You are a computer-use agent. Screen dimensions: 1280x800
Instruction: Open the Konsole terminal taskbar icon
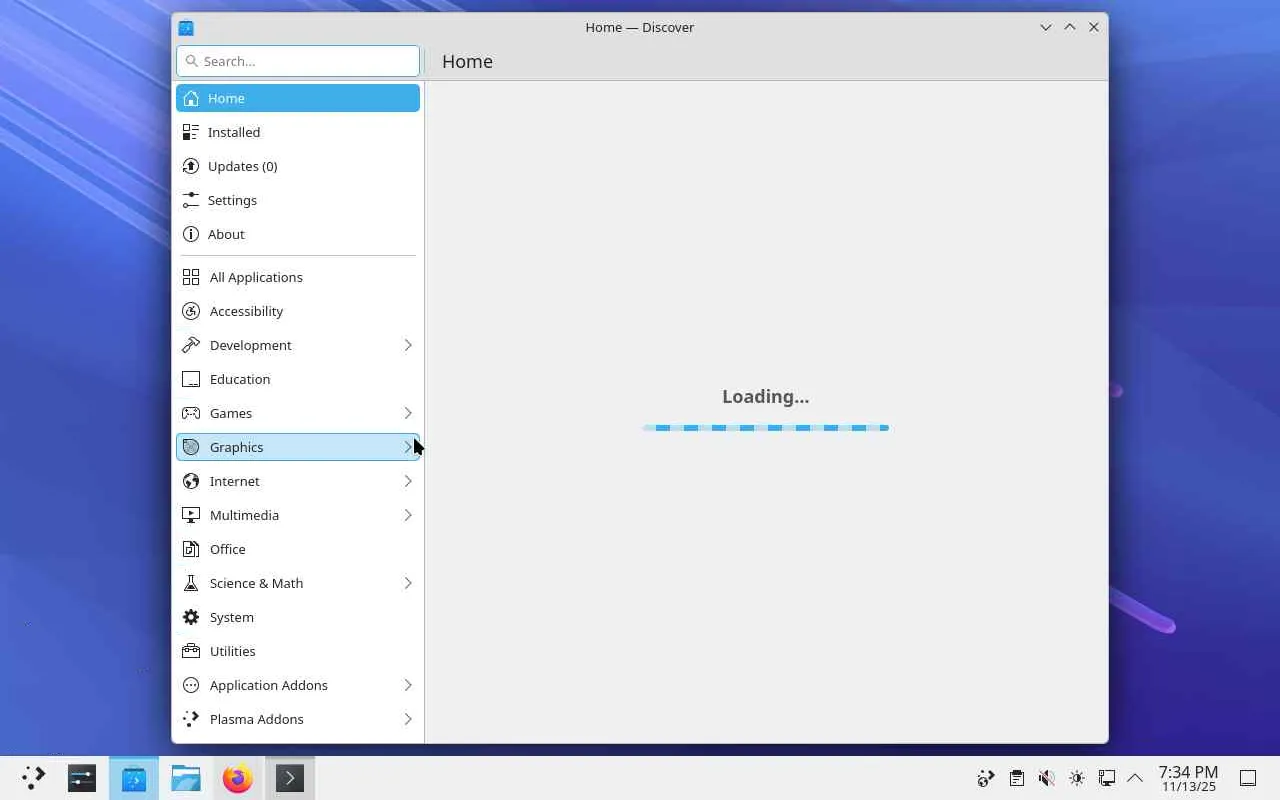pyautogui.click(x=290, y=778)
